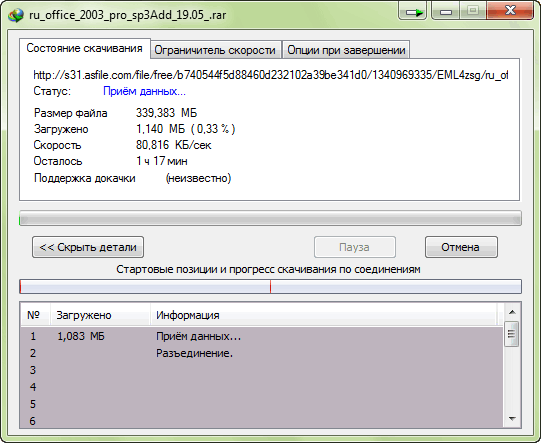Minimize the download window

(445, 11)
